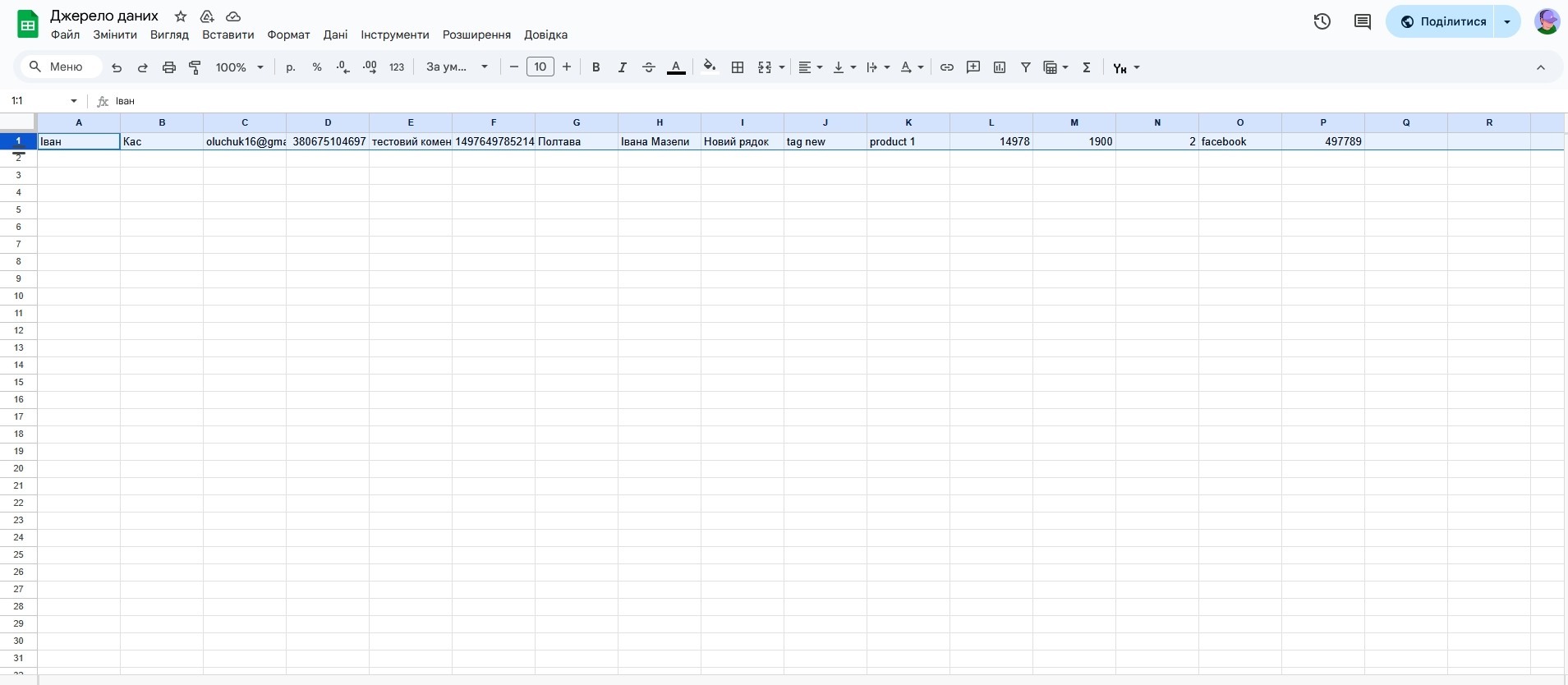Image resolution: width=1568 pixels, height=685 pixels.
Task: Select the paint format tool
Action: click(195, 67)
